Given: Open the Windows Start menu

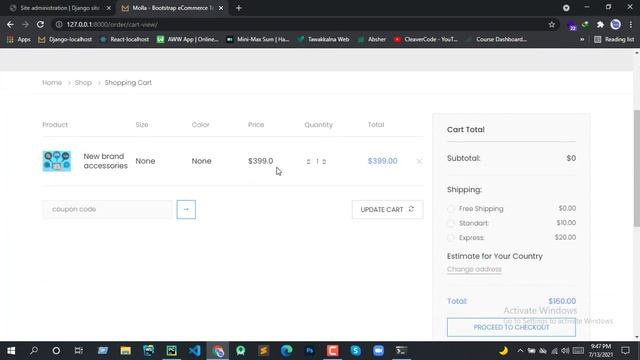Looking at the screenshot, I should (11, 351).
